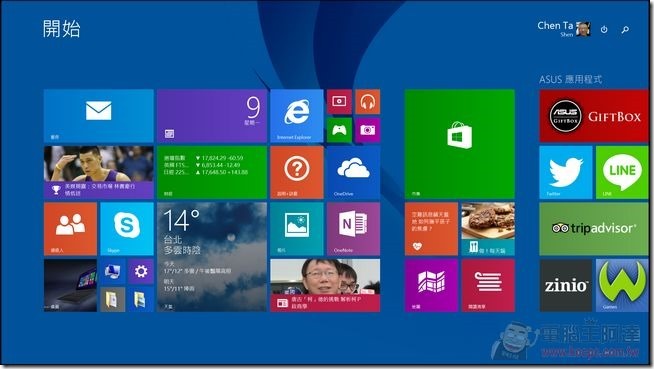Open the People tile

click(70, 229)
